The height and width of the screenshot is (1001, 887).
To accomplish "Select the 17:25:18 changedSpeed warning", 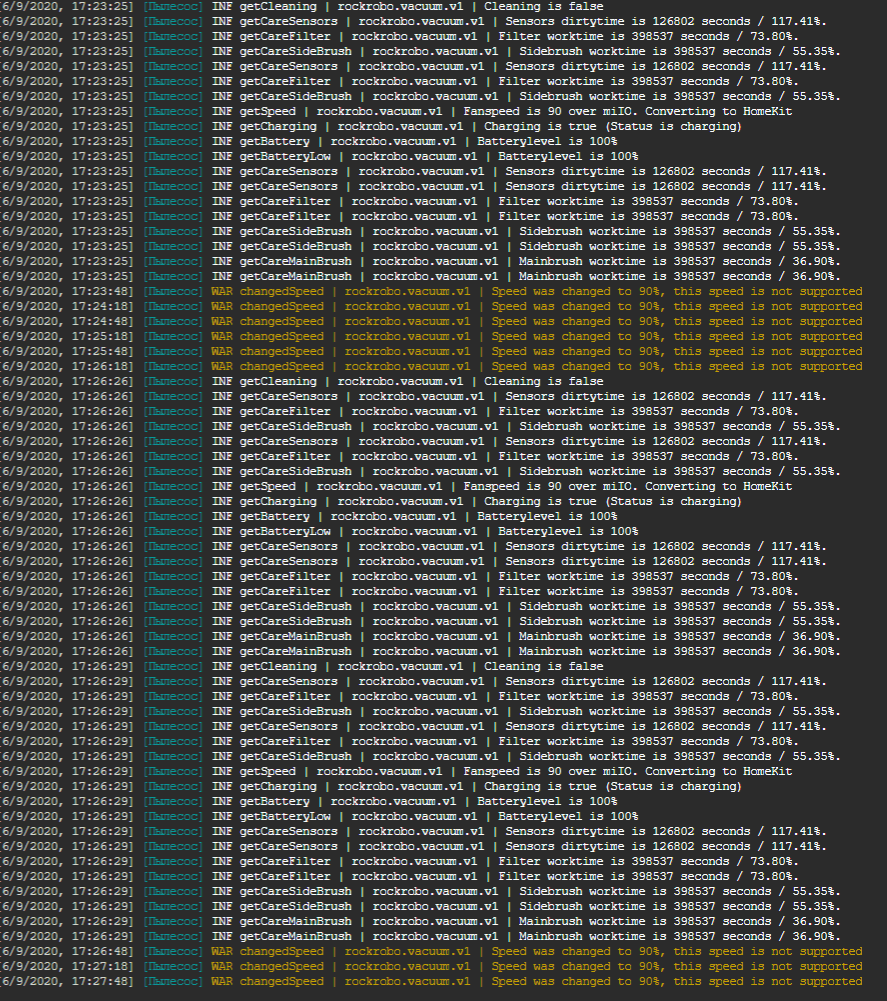I will [431, 336].
